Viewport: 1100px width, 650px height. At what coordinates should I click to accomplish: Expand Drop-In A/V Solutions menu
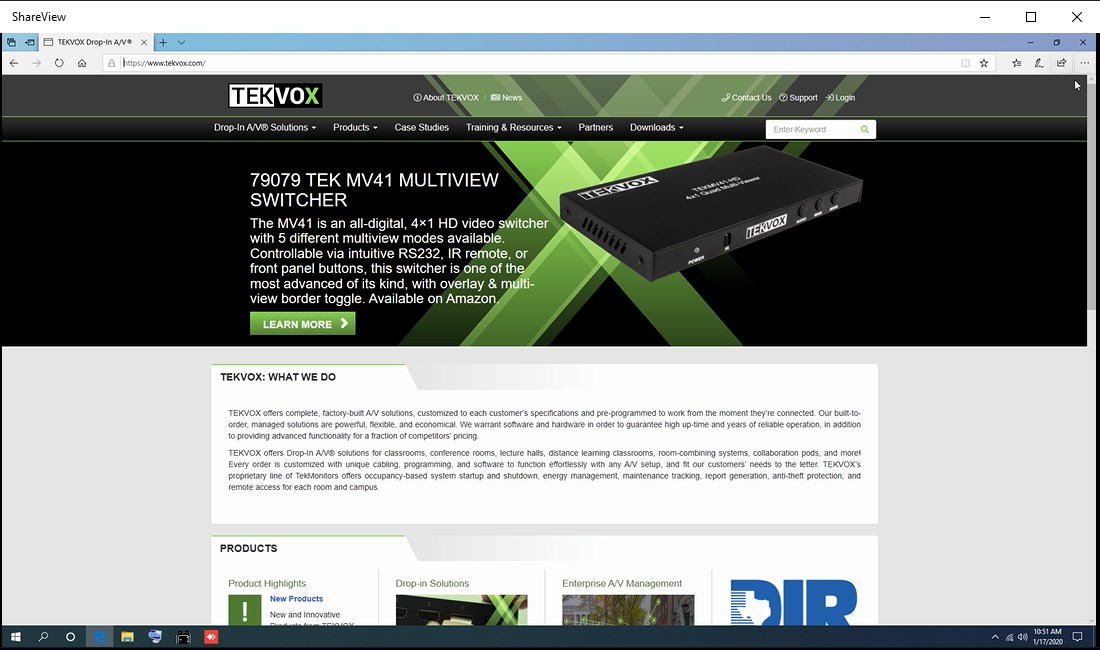point(265,128)
